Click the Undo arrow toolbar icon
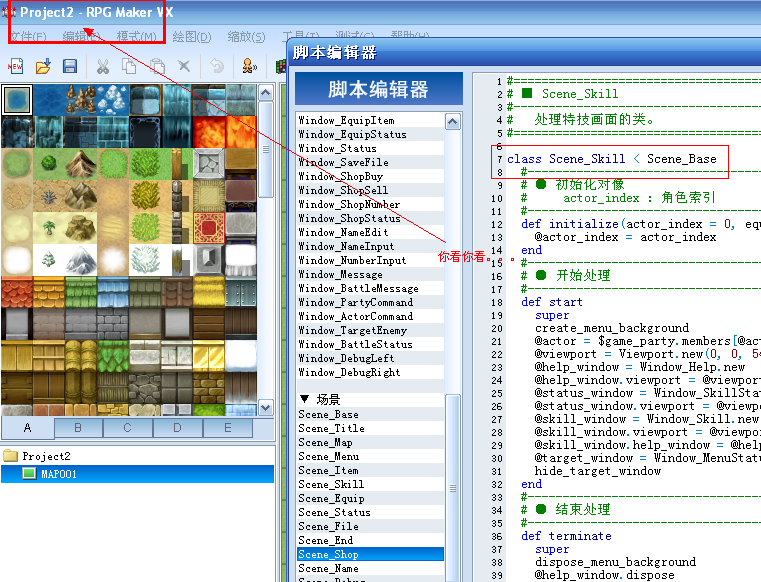This screenshot has width=761, height=582. click(x=217, y=66)
